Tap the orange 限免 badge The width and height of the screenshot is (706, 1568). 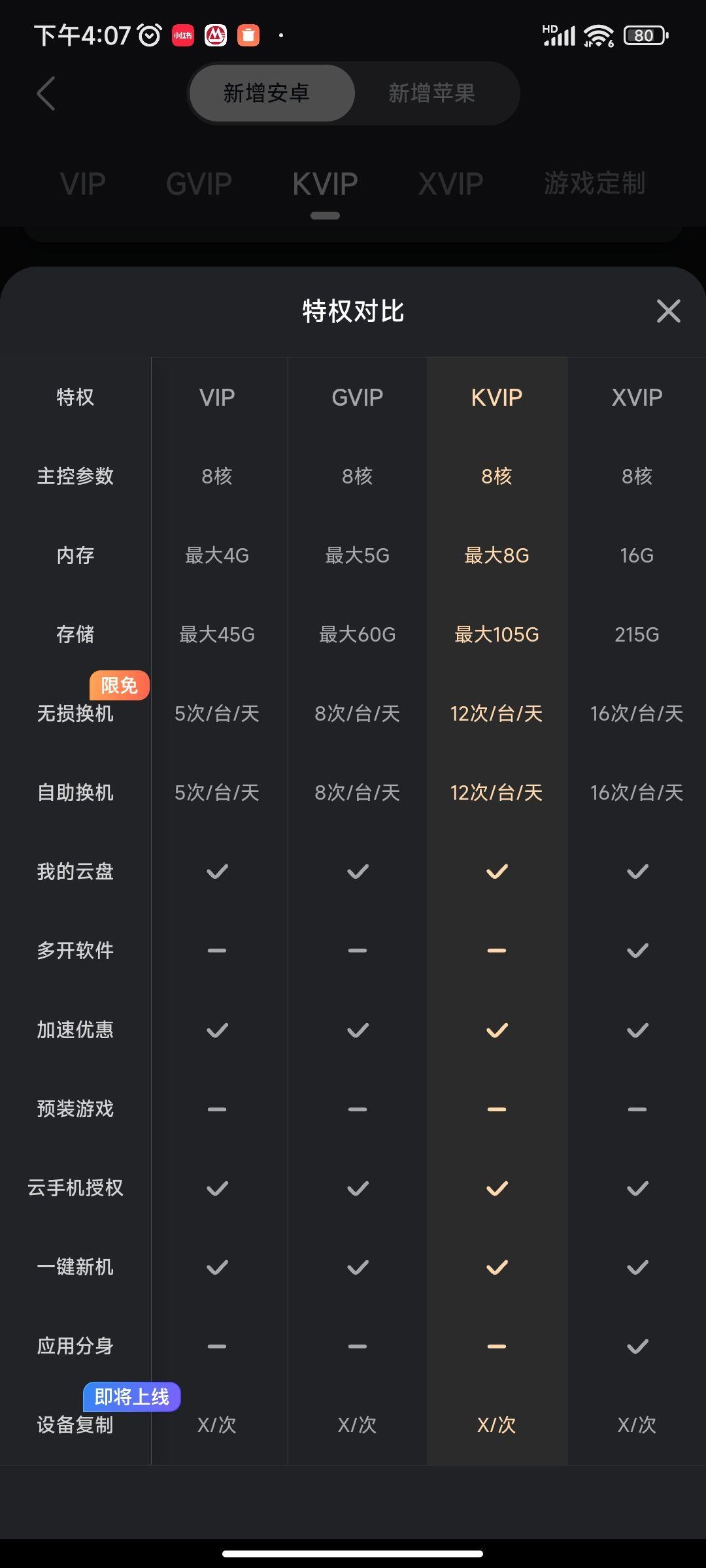tap(120, 685)
